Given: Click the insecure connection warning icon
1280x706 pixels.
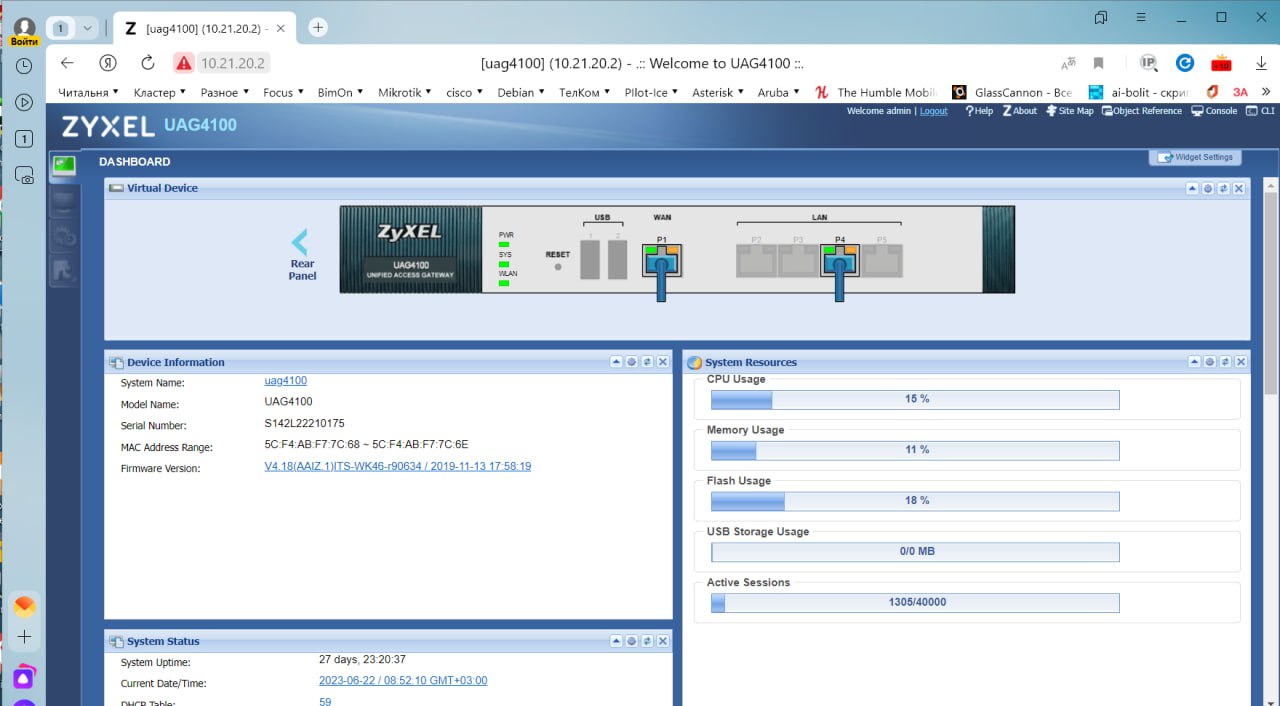Looking at the screenshot, I should point(183,63).
